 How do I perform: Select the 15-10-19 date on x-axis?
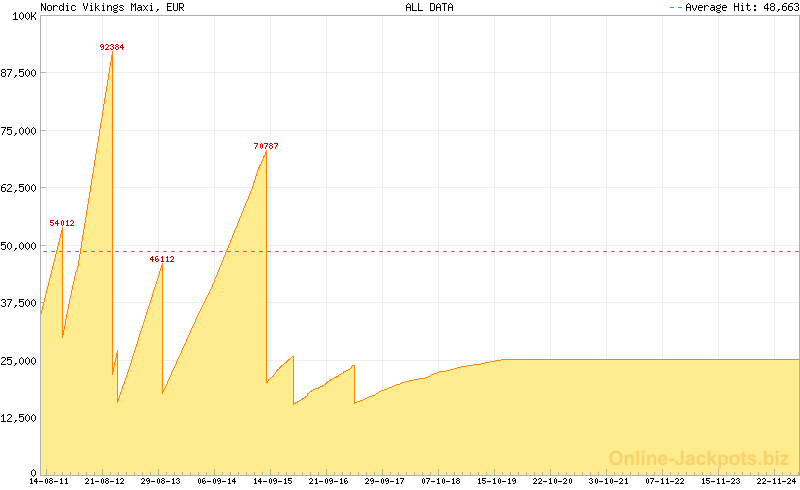click(497, 481)
